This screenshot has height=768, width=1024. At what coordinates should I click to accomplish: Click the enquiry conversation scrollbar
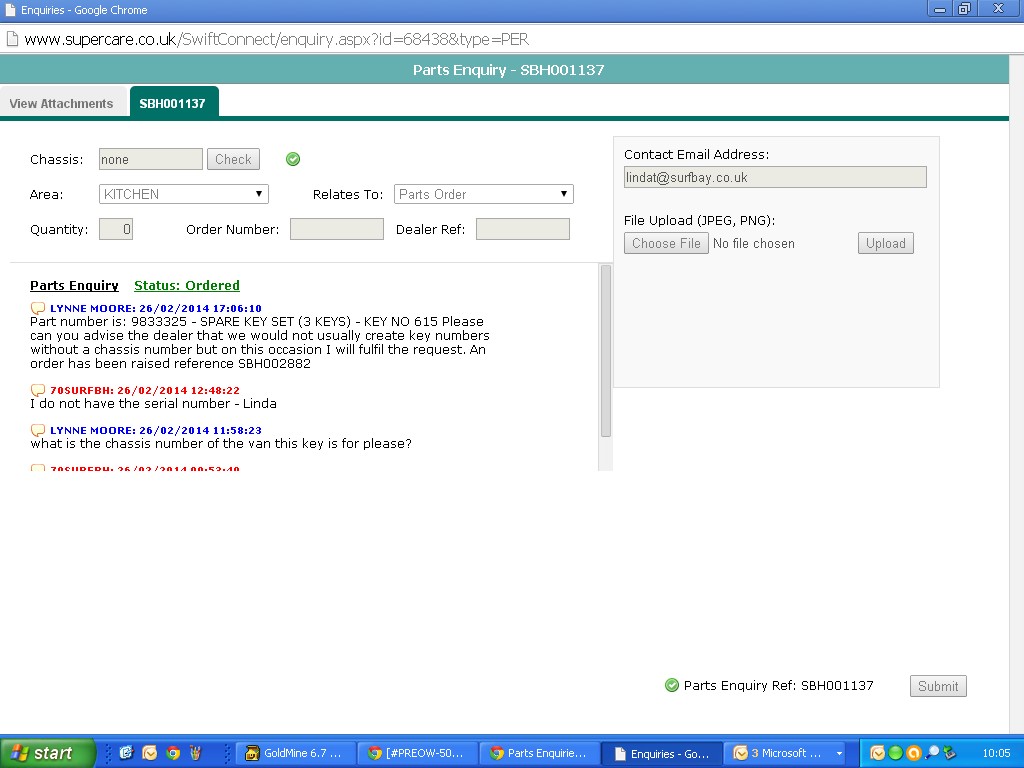[x=605, y=351]
